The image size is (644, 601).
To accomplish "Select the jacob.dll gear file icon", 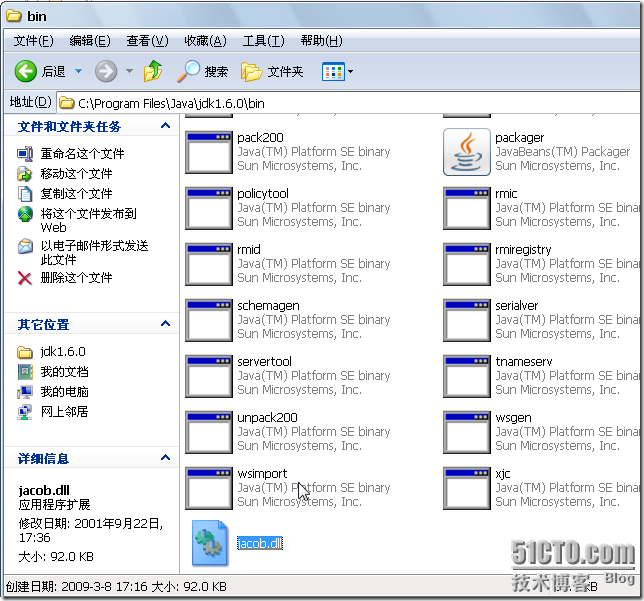I will click(210, 543).
